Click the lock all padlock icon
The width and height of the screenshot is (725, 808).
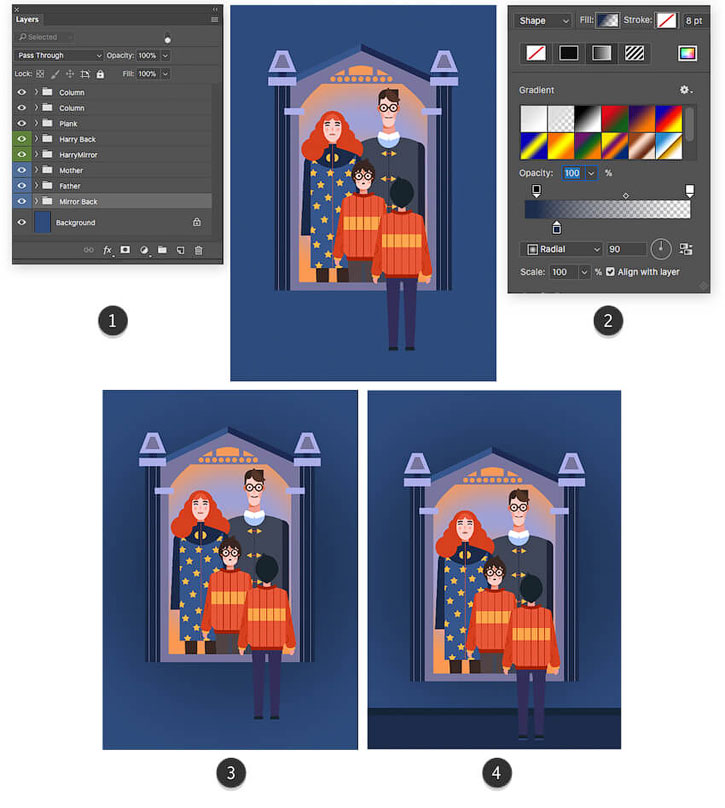(x=100, y=74)
